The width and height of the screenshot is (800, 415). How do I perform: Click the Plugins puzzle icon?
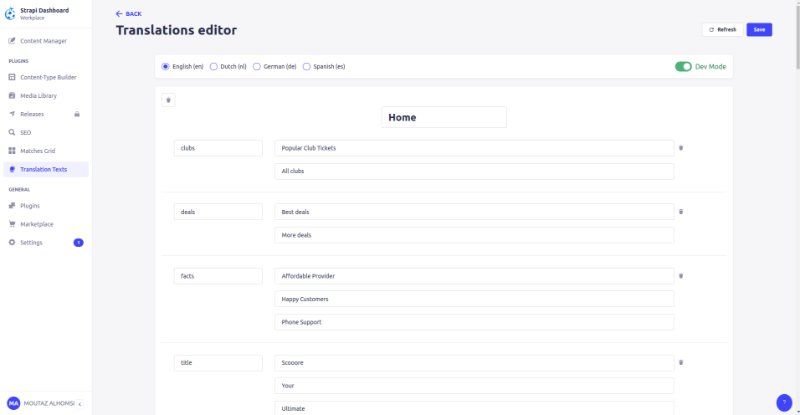(x=12, y=206)
